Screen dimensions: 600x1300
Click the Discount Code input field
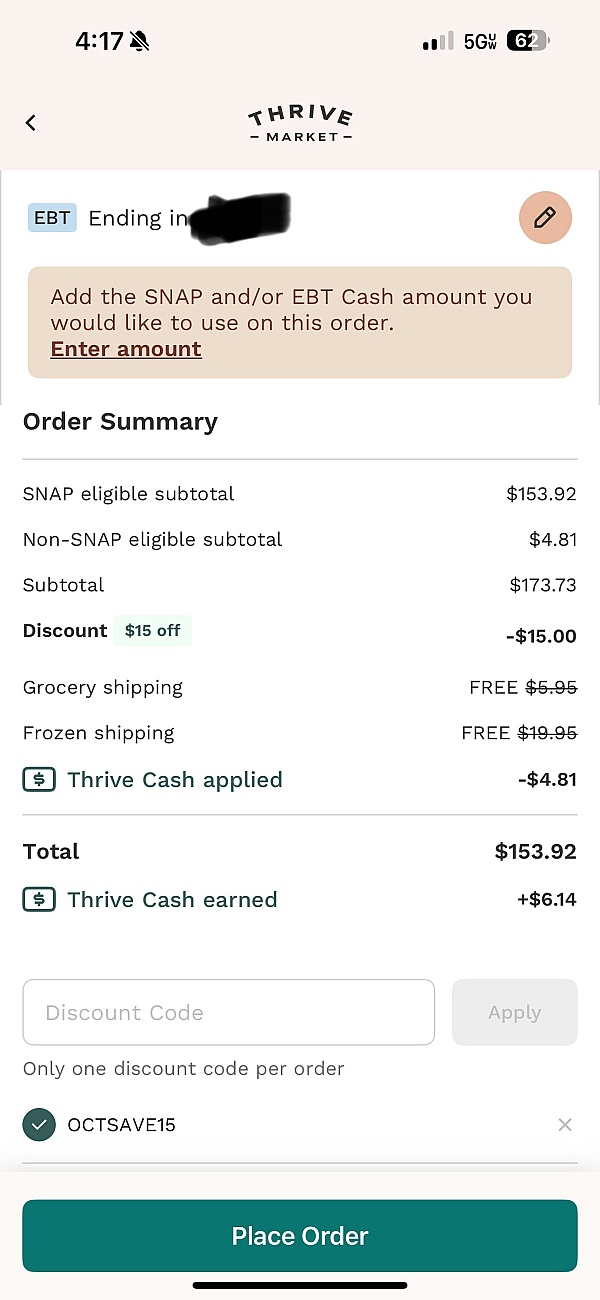(x=228, y=1012)
